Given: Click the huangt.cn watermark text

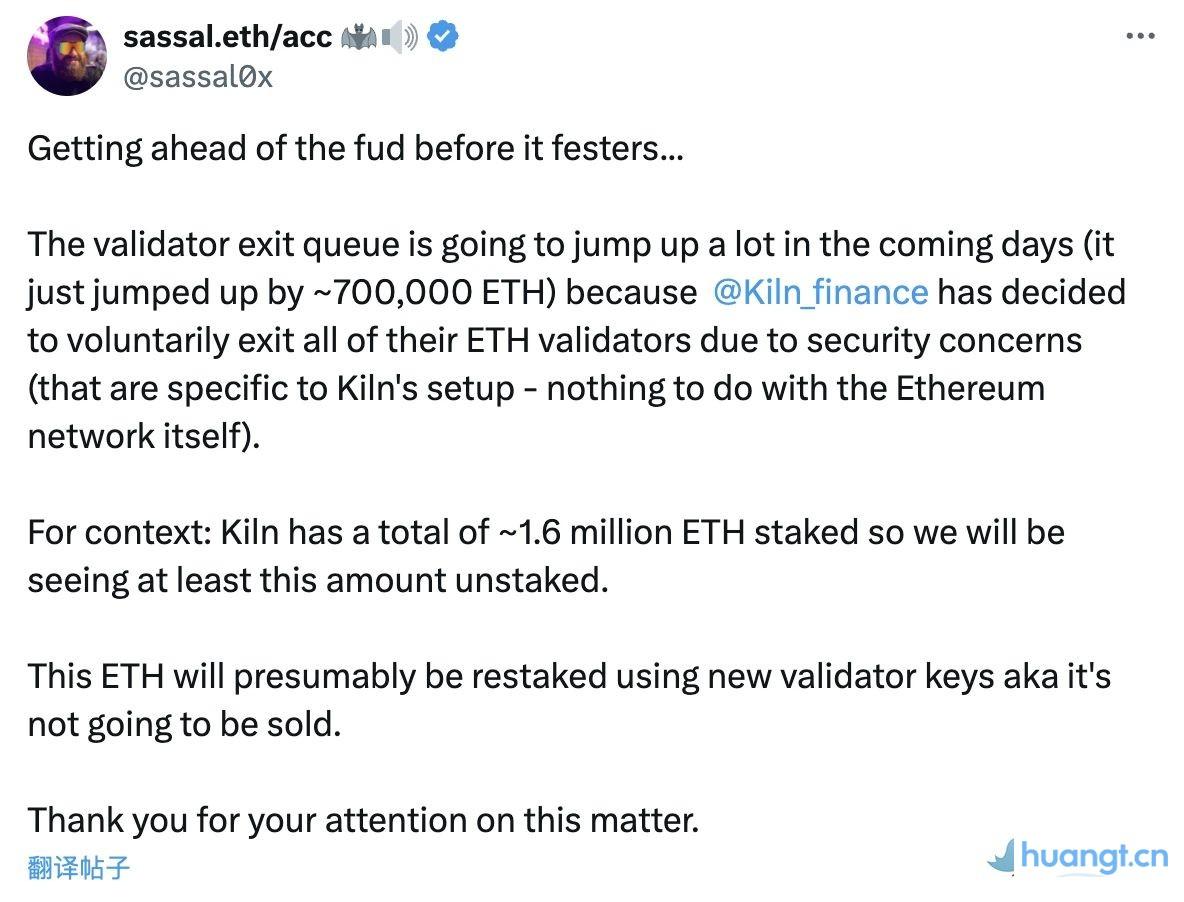Looking at the screenshot, I should pos(1094,858).
